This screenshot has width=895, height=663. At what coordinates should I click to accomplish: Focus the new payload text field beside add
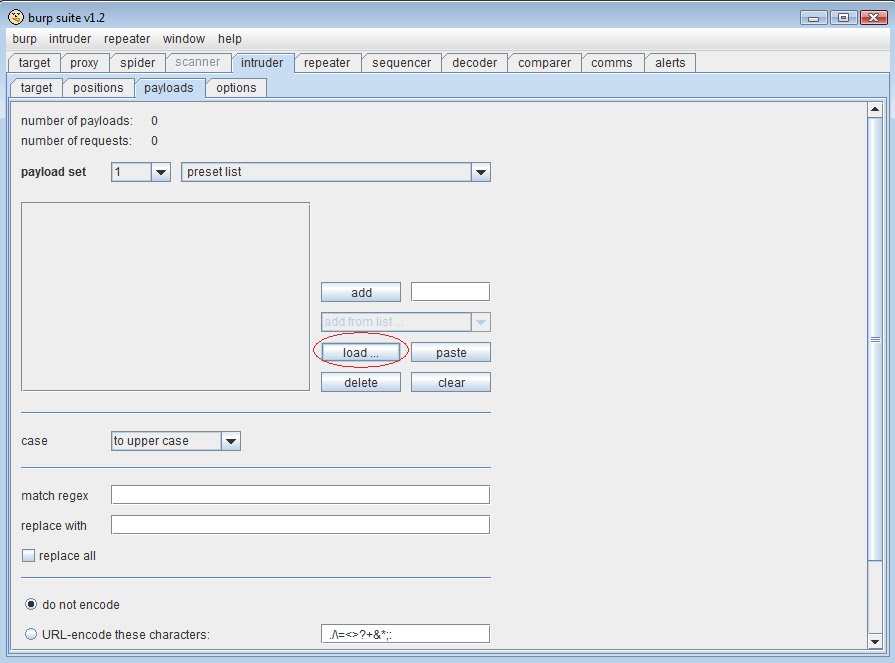click(450, 292)
